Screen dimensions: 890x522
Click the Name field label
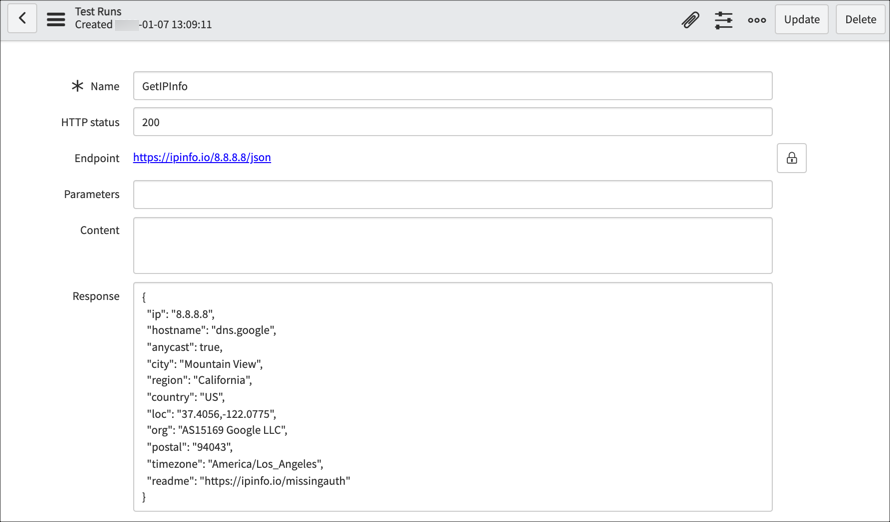tap(105, 86)
